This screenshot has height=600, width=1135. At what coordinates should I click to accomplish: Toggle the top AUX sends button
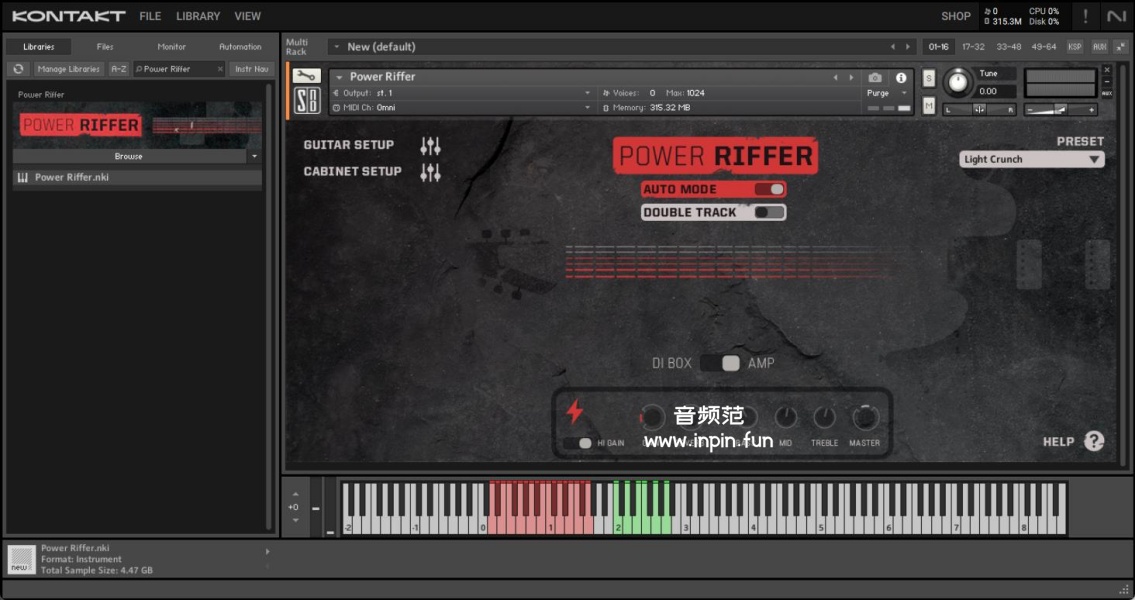point(1100,46)
